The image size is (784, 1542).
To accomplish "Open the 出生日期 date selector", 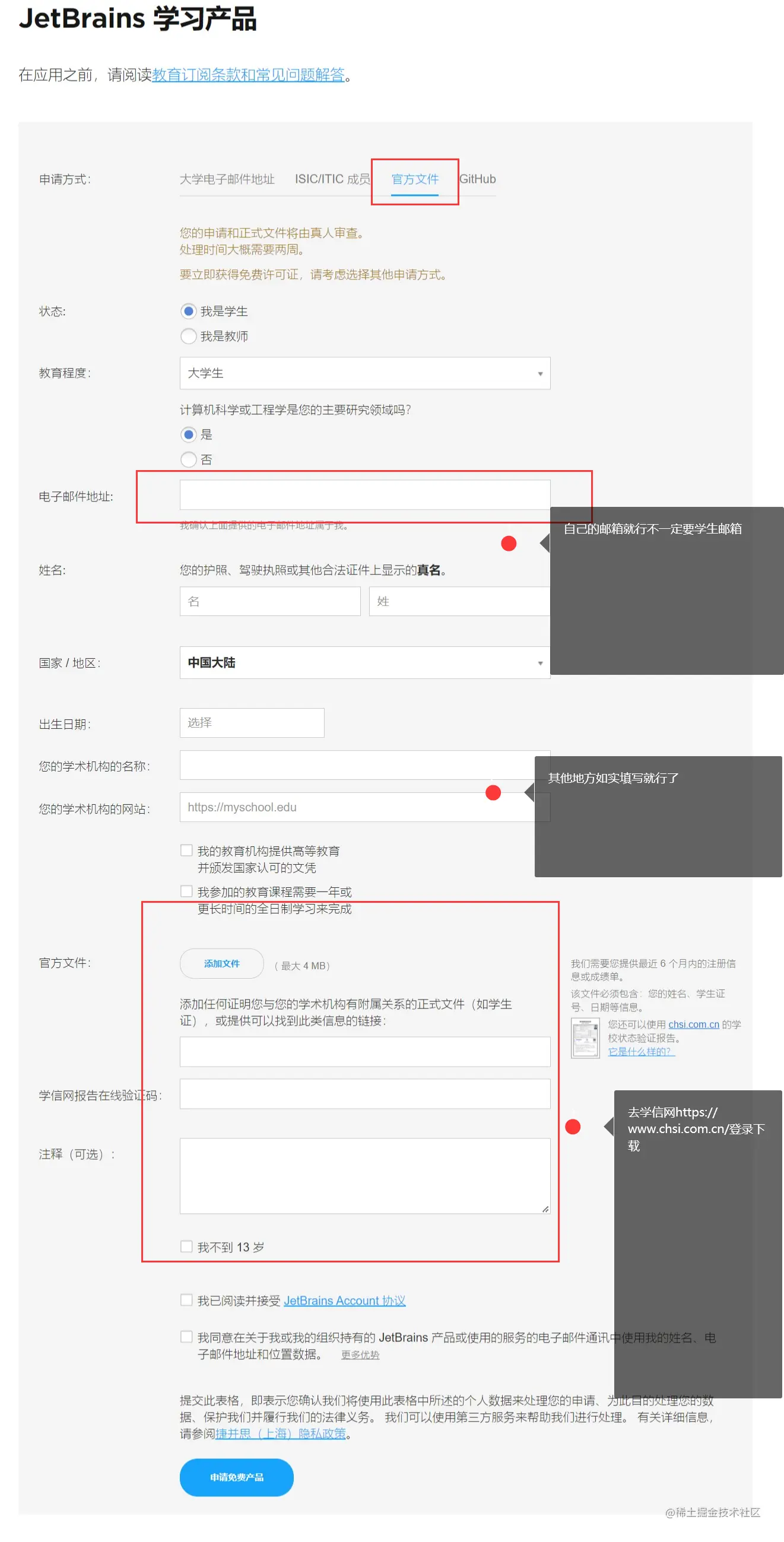I will point(252,722).
